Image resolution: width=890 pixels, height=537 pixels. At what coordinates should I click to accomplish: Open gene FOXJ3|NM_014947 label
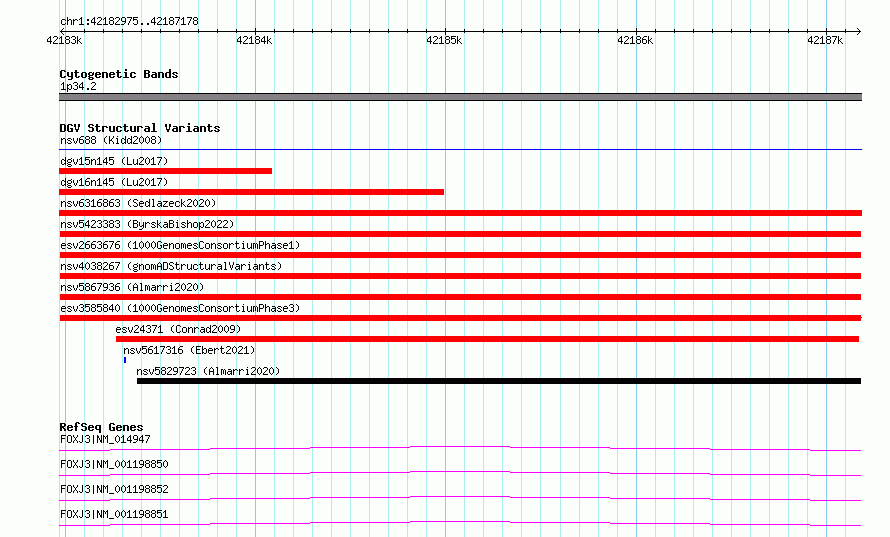[x=105, y=439]
